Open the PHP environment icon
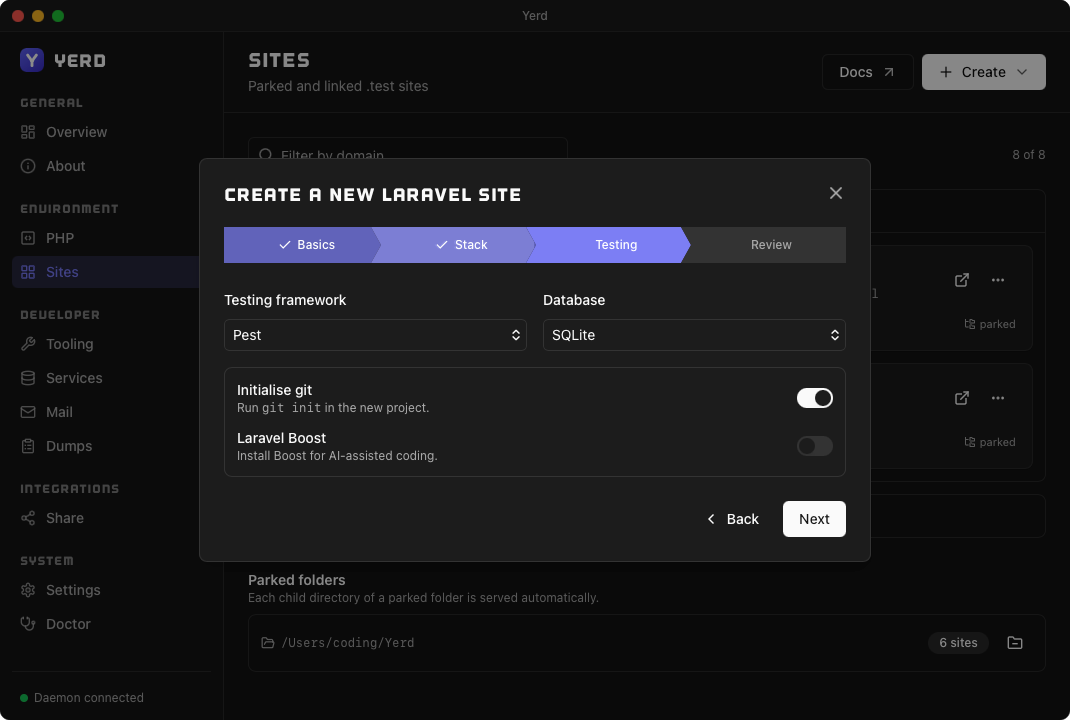The image size is (1070, 720). point(28,237)
